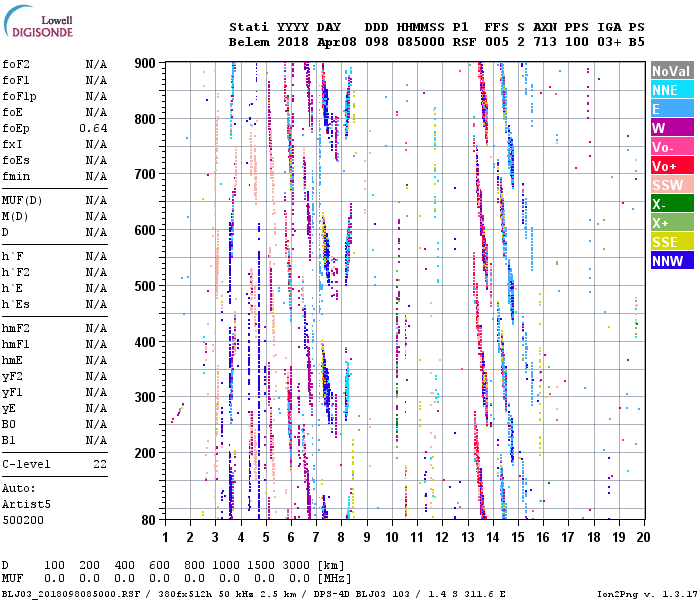Select the W purple legend swatch

[x=672, y=128]
